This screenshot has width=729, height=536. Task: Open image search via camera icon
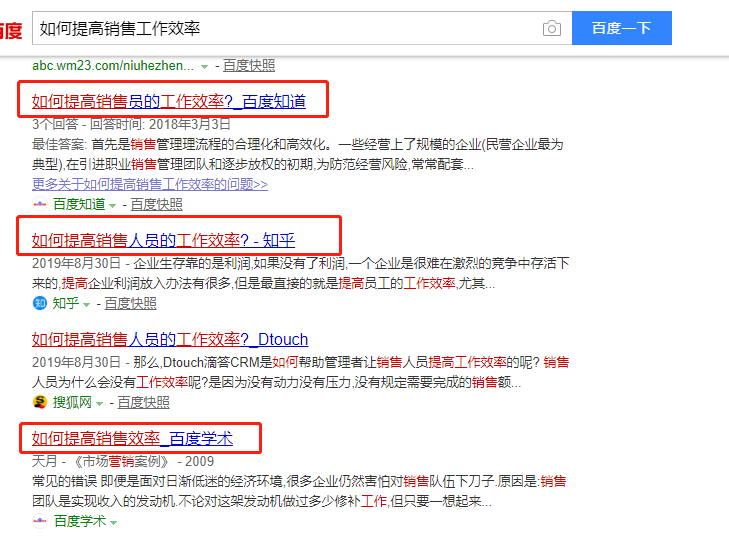(551, 28)
